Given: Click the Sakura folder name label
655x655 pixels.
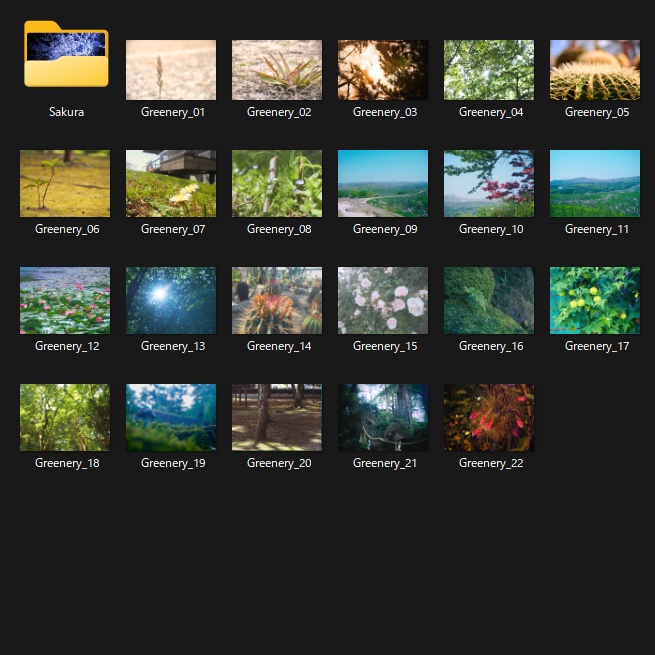Looking at the screenshot, I should click(x=66, y=112).
